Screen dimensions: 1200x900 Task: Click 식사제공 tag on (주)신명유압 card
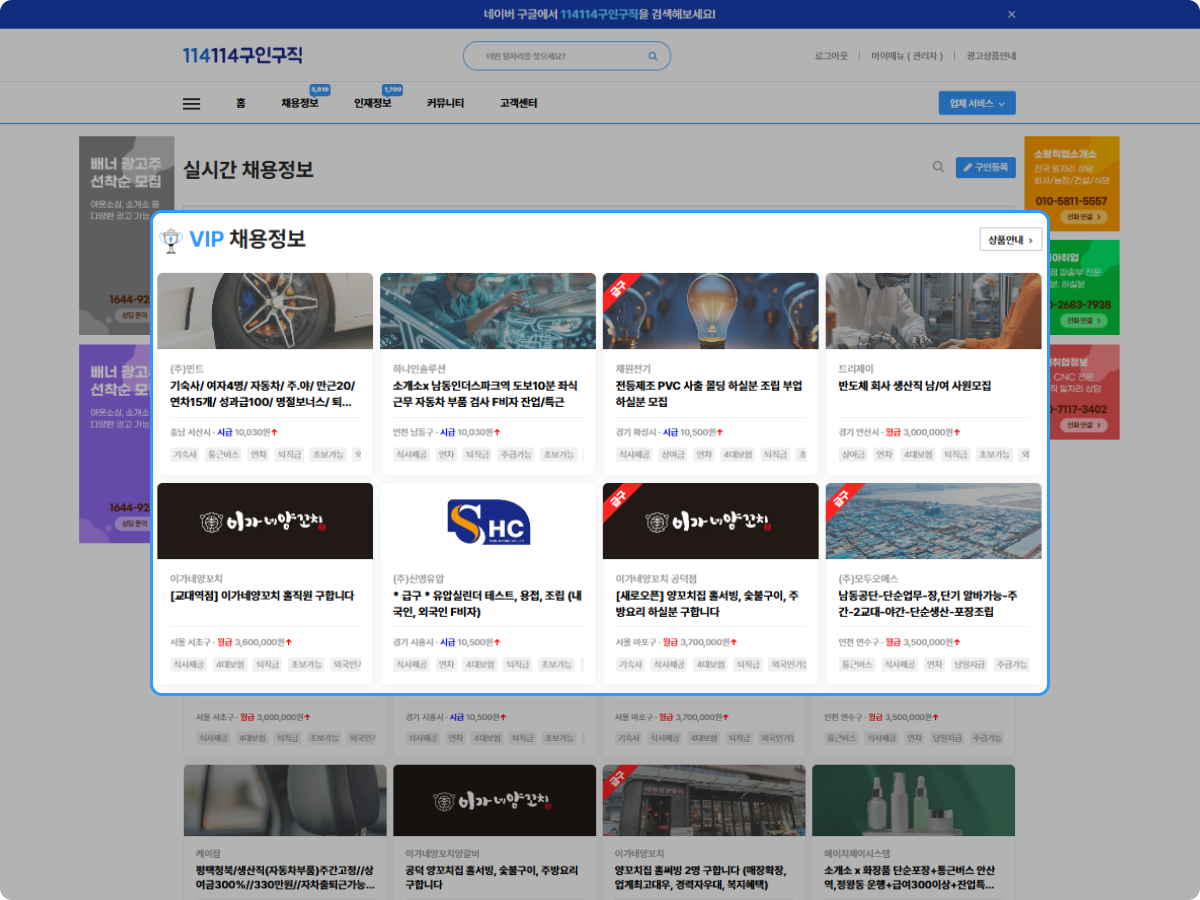coord(412,664)
